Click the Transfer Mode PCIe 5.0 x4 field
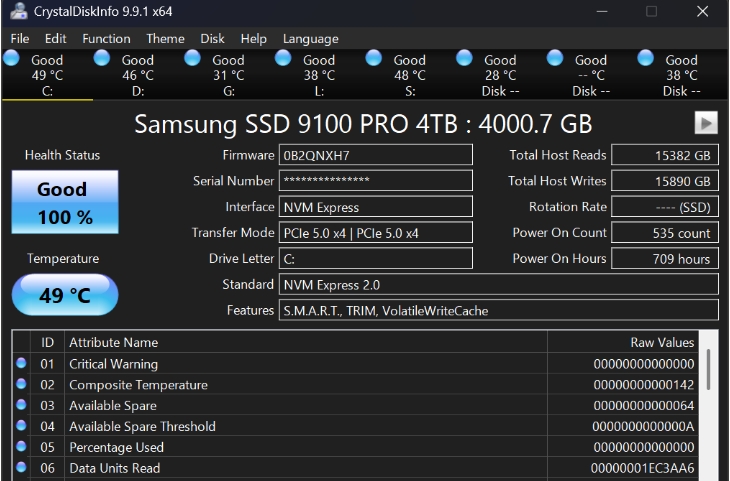The height and width of the screenshot is (481, 730). click(376, 232)
